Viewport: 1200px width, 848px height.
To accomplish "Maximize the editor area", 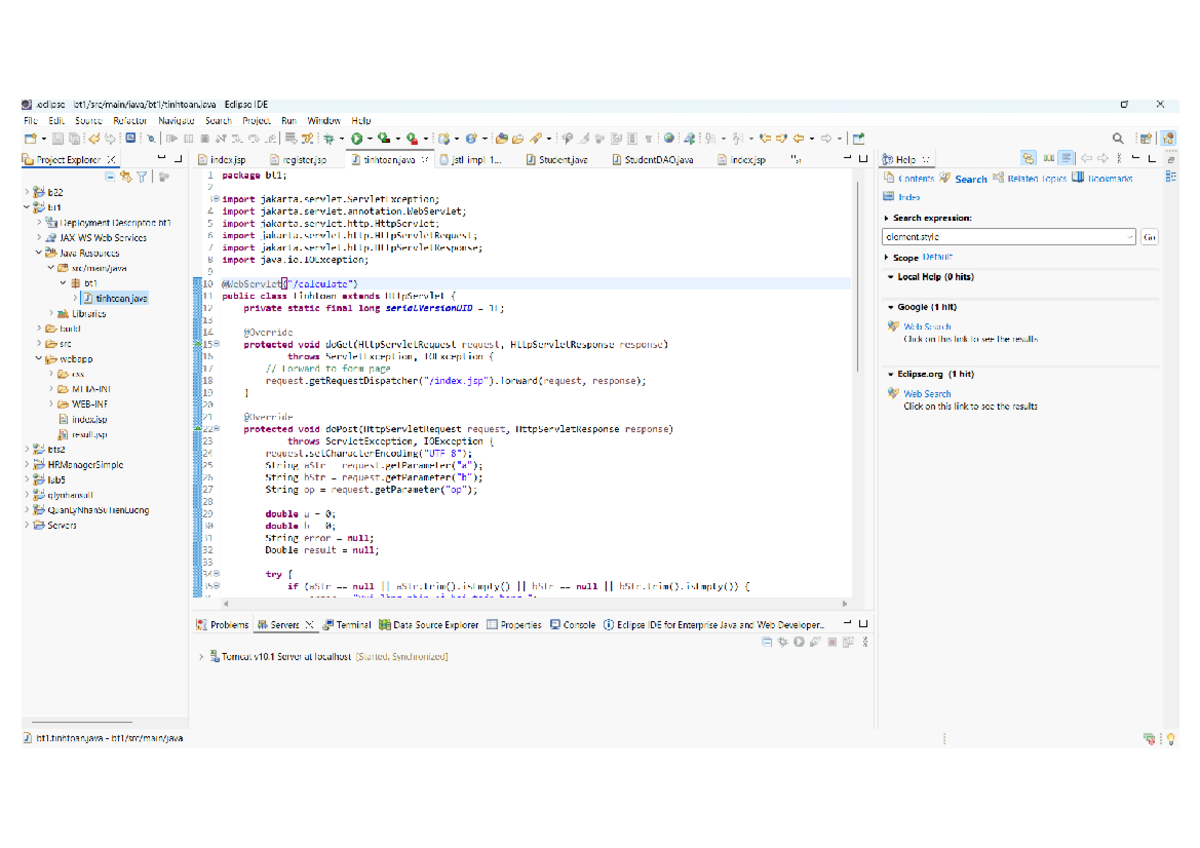I will (x=863, y=159).
